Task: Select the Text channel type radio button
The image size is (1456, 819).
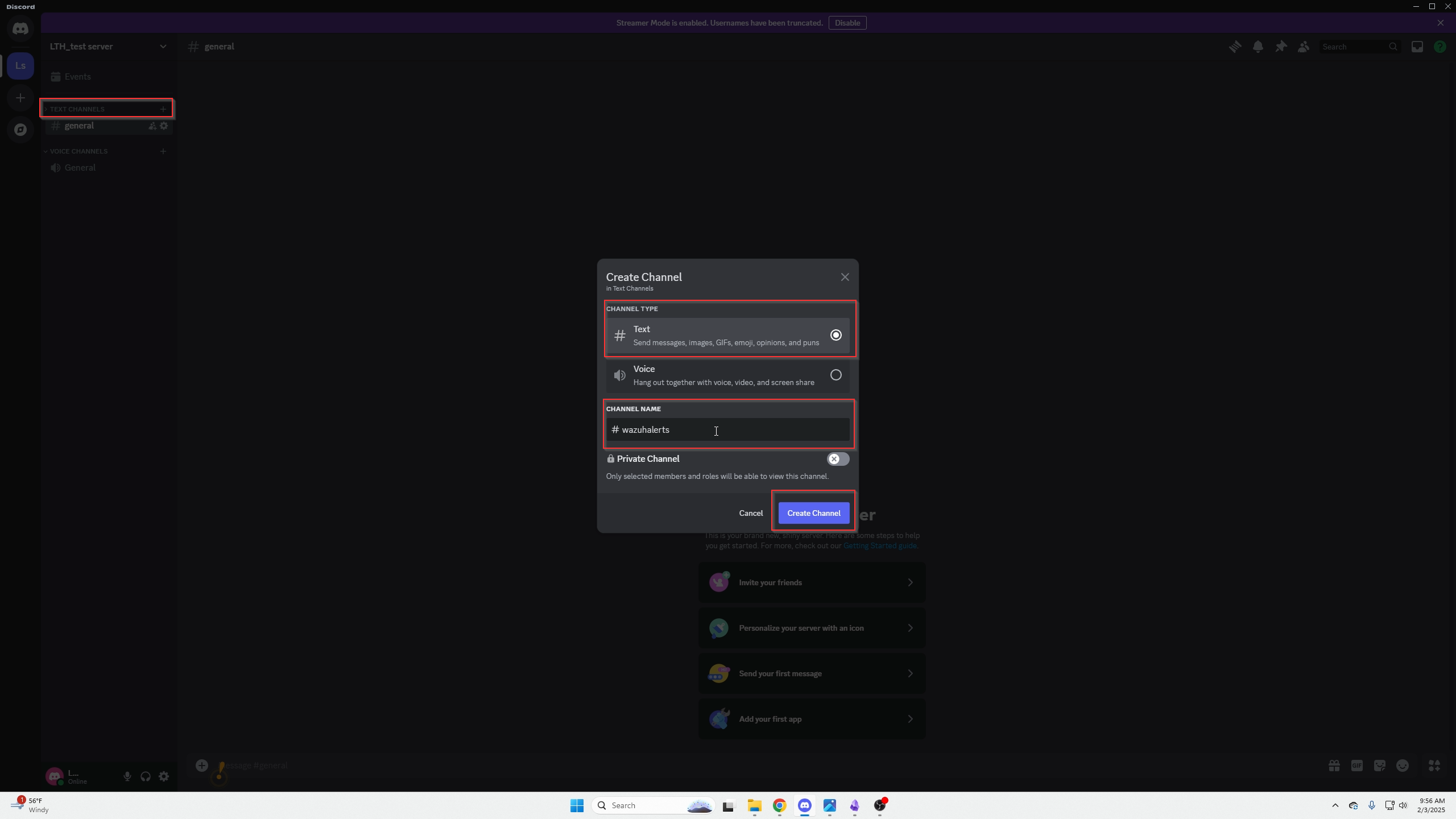Action: click(x=835, y=335)
